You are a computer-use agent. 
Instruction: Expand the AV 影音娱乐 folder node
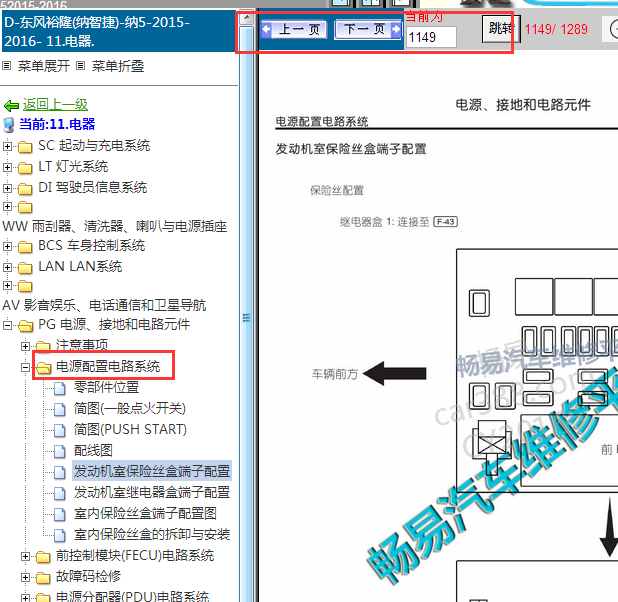click(7, 285)
